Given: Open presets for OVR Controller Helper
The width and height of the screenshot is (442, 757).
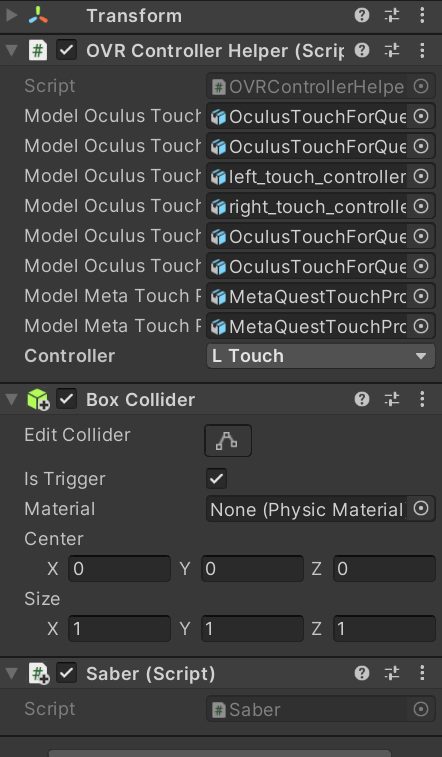Looking at the screenshot, I should point(392,50).
